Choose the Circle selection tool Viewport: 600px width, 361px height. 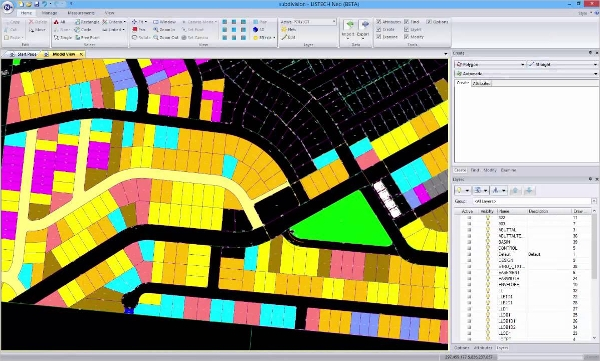[83, 29]
